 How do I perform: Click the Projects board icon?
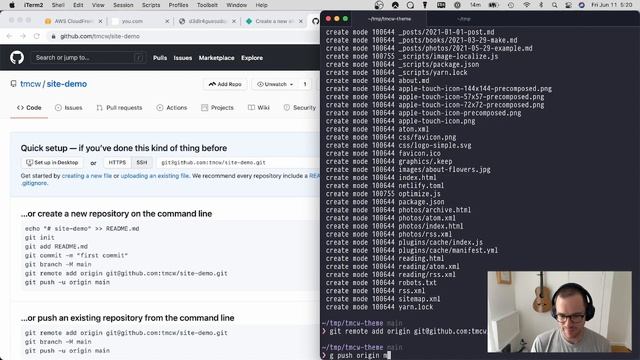point(204,108)
